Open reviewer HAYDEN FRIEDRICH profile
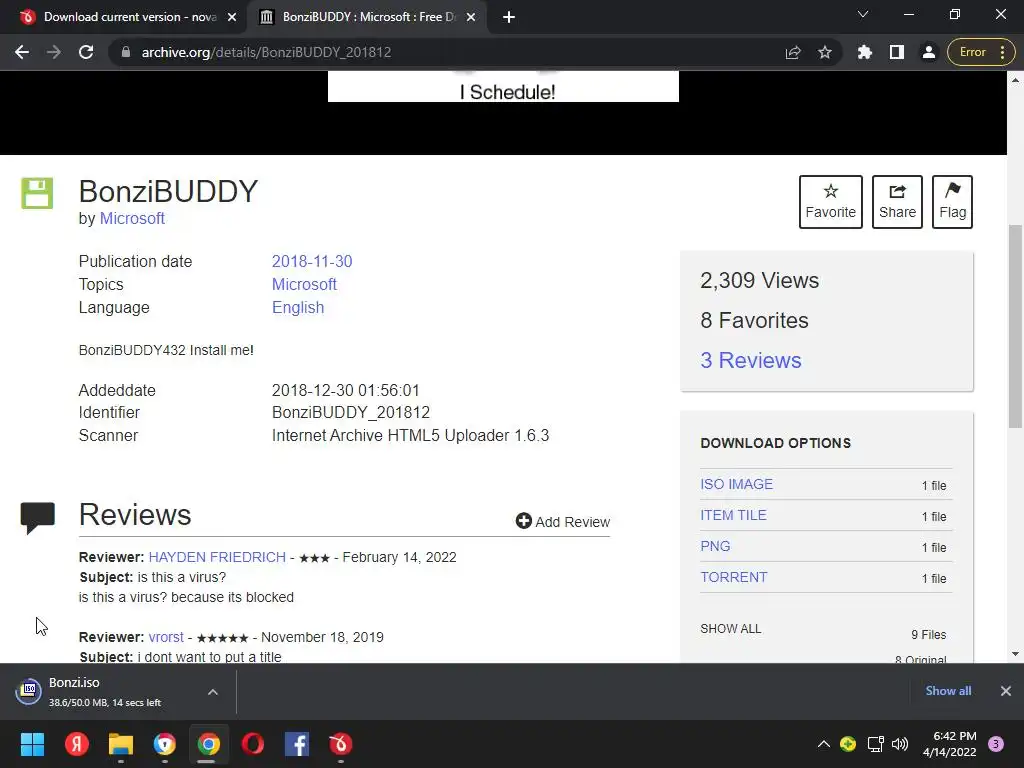This screenshot has height=768, width=1024. click(x=217, y=557)
